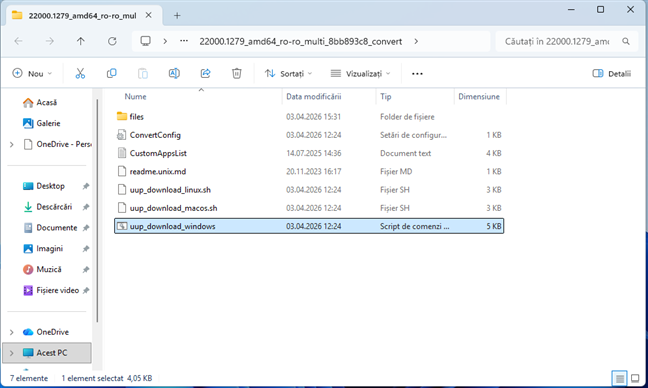Viewport: 648px width, 388px height.
Task: Open Documente in the navigation pane
Action: pyautogui.click(x=50, y=228)
